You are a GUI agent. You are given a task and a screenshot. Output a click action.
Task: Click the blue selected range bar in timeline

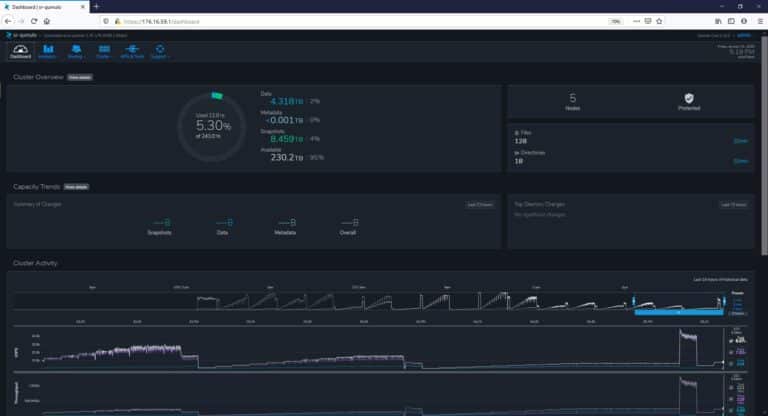(x=679, y=312)
